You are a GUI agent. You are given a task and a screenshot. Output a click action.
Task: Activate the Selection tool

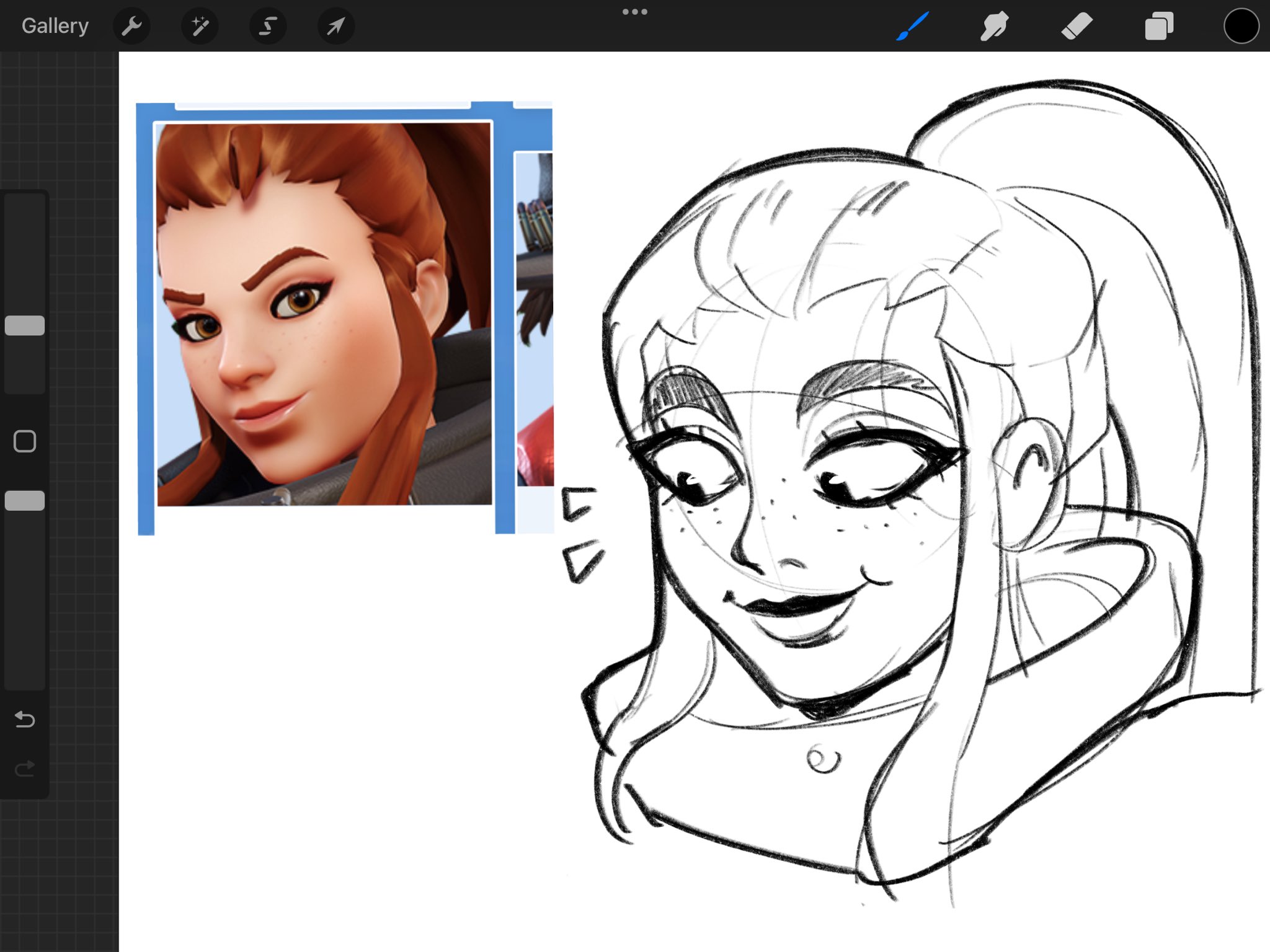click(268, 26)
